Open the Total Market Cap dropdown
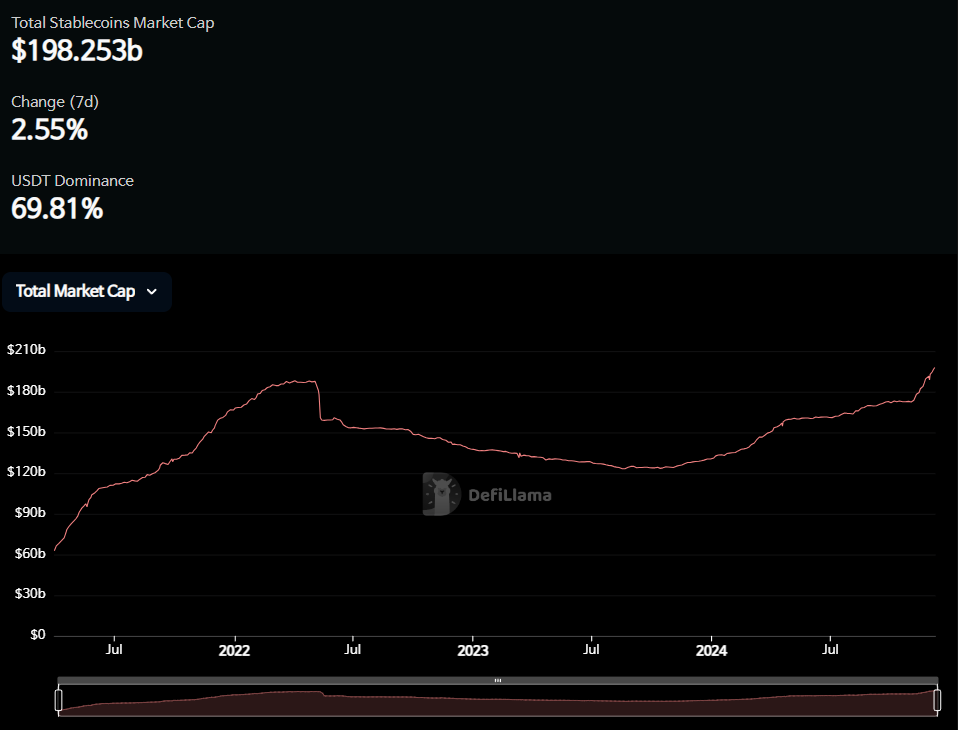The image size is (958, 730). [x=86, y=292]
